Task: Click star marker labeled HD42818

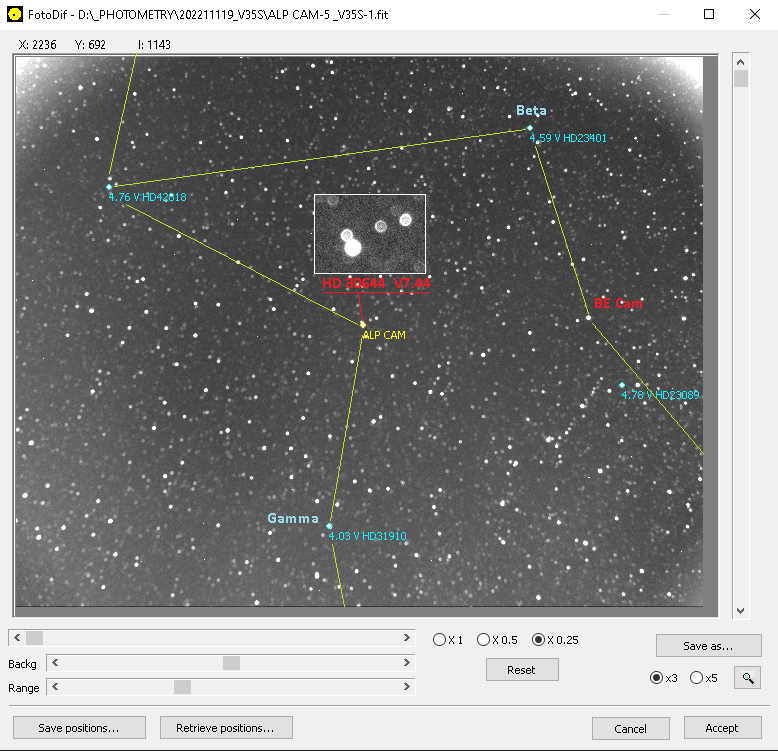Action: [109, 186]
